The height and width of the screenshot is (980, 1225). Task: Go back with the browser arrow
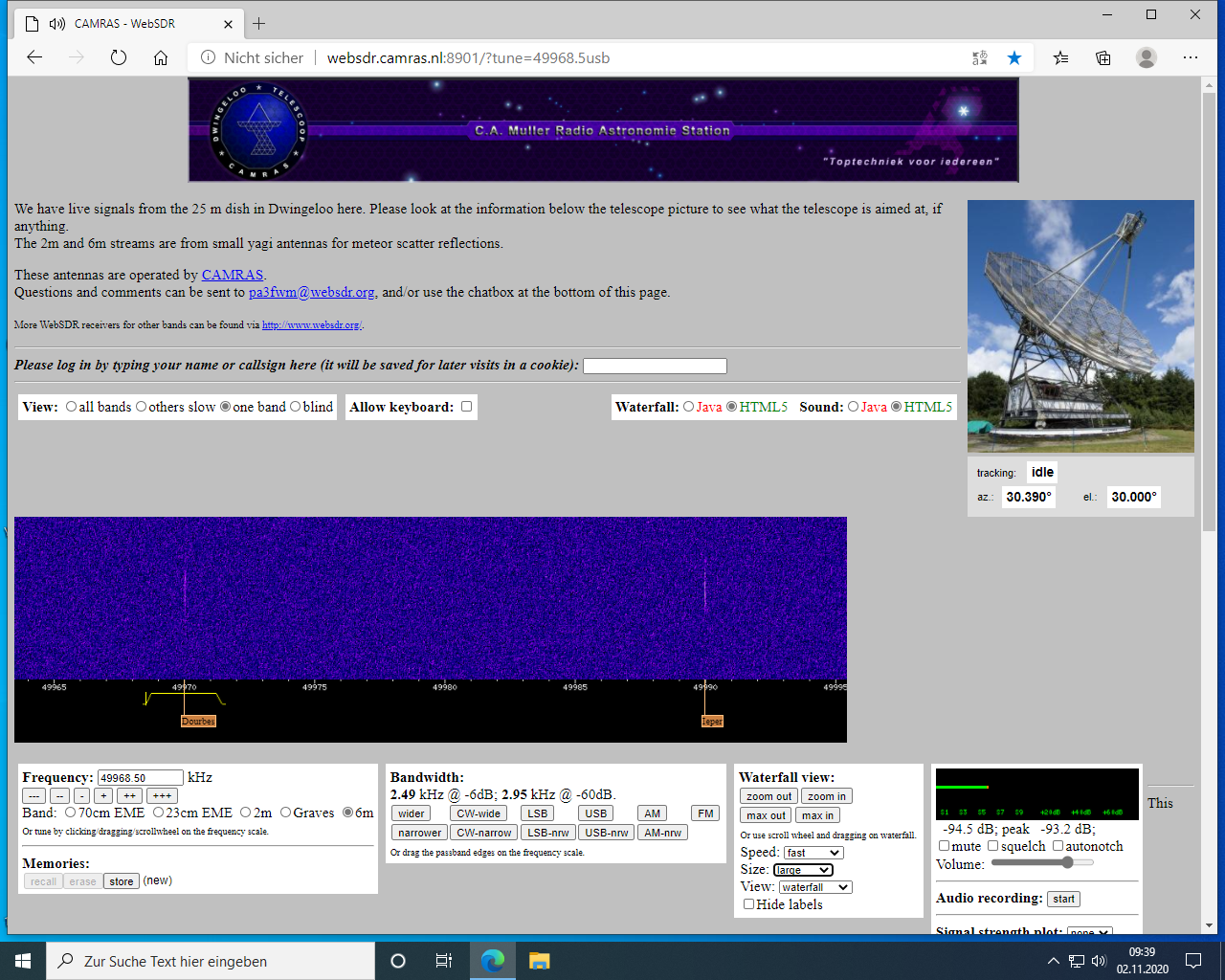34,57
